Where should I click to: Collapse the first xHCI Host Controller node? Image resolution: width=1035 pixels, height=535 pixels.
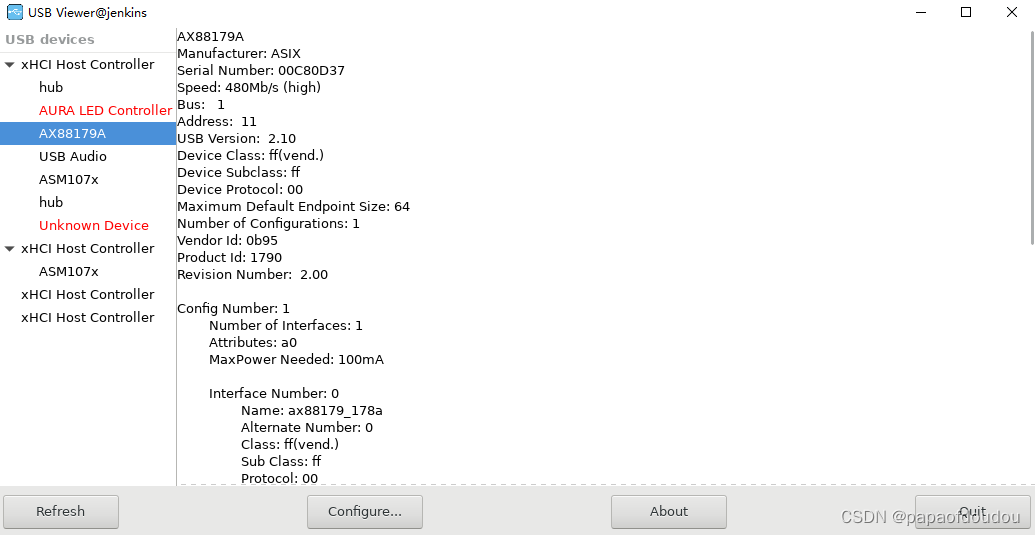[x=9, y=65]
